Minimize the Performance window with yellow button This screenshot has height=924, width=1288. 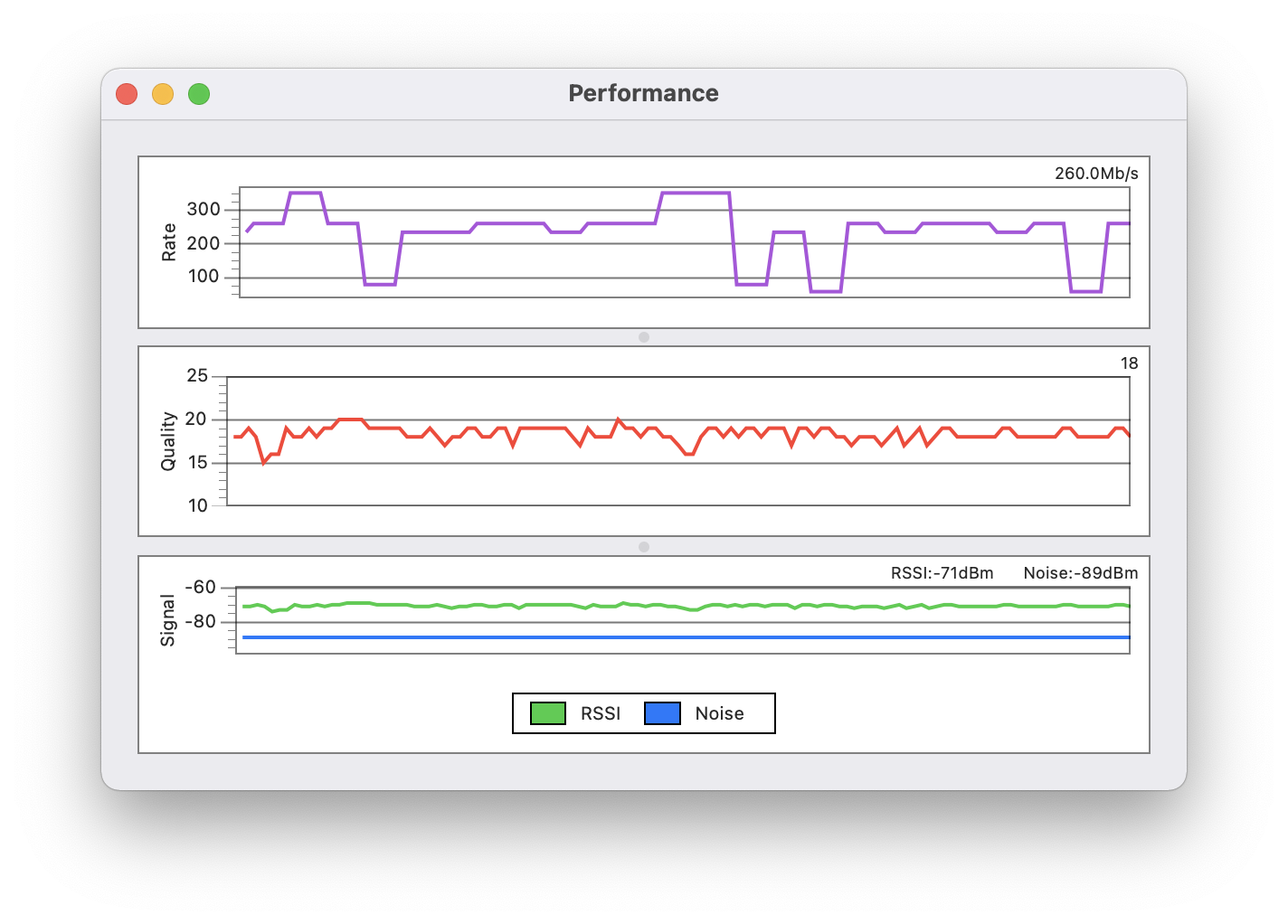click(163, 94)
